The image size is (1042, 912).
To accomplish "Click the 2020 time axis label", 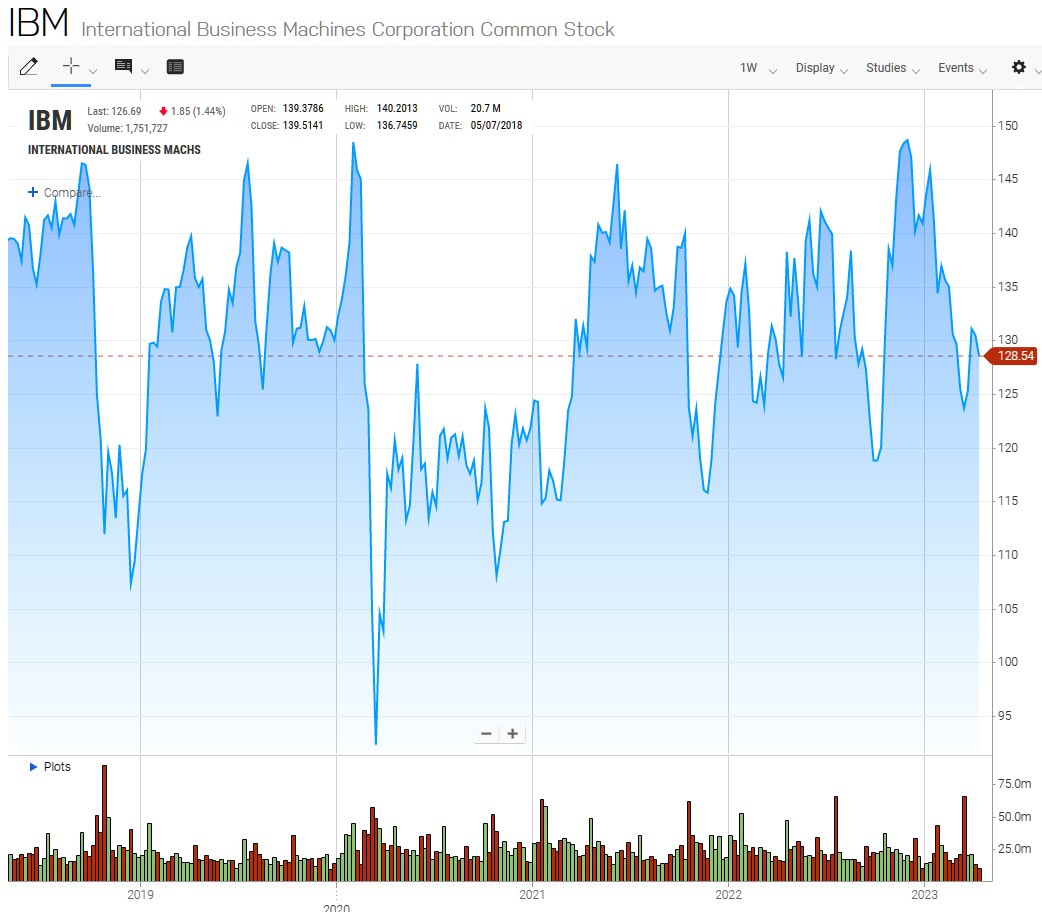I will click(336, 907).
